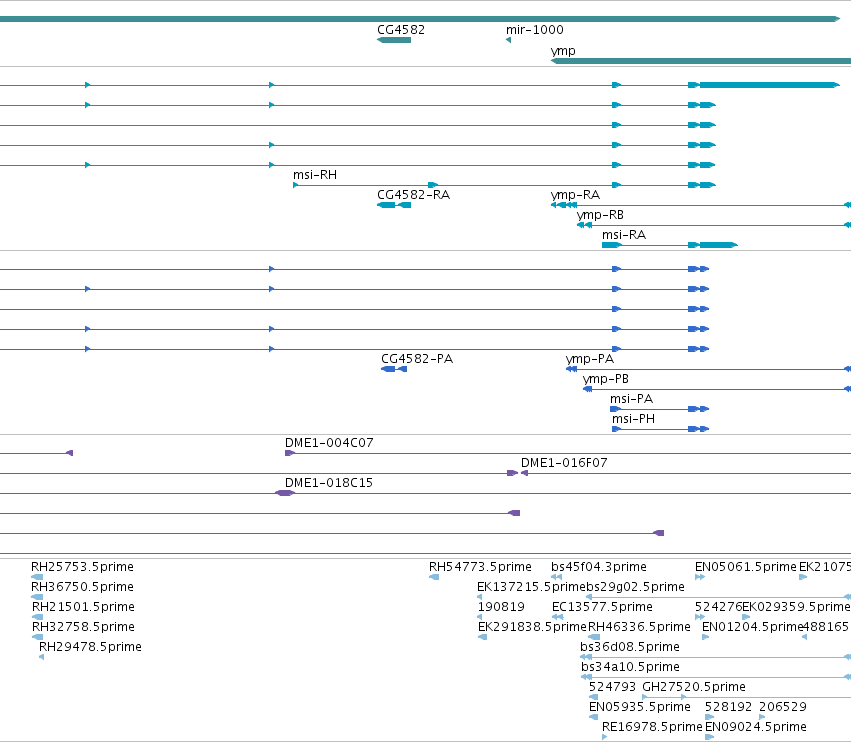
Task: Select the 524276 feature label
Action: (718, 607)
